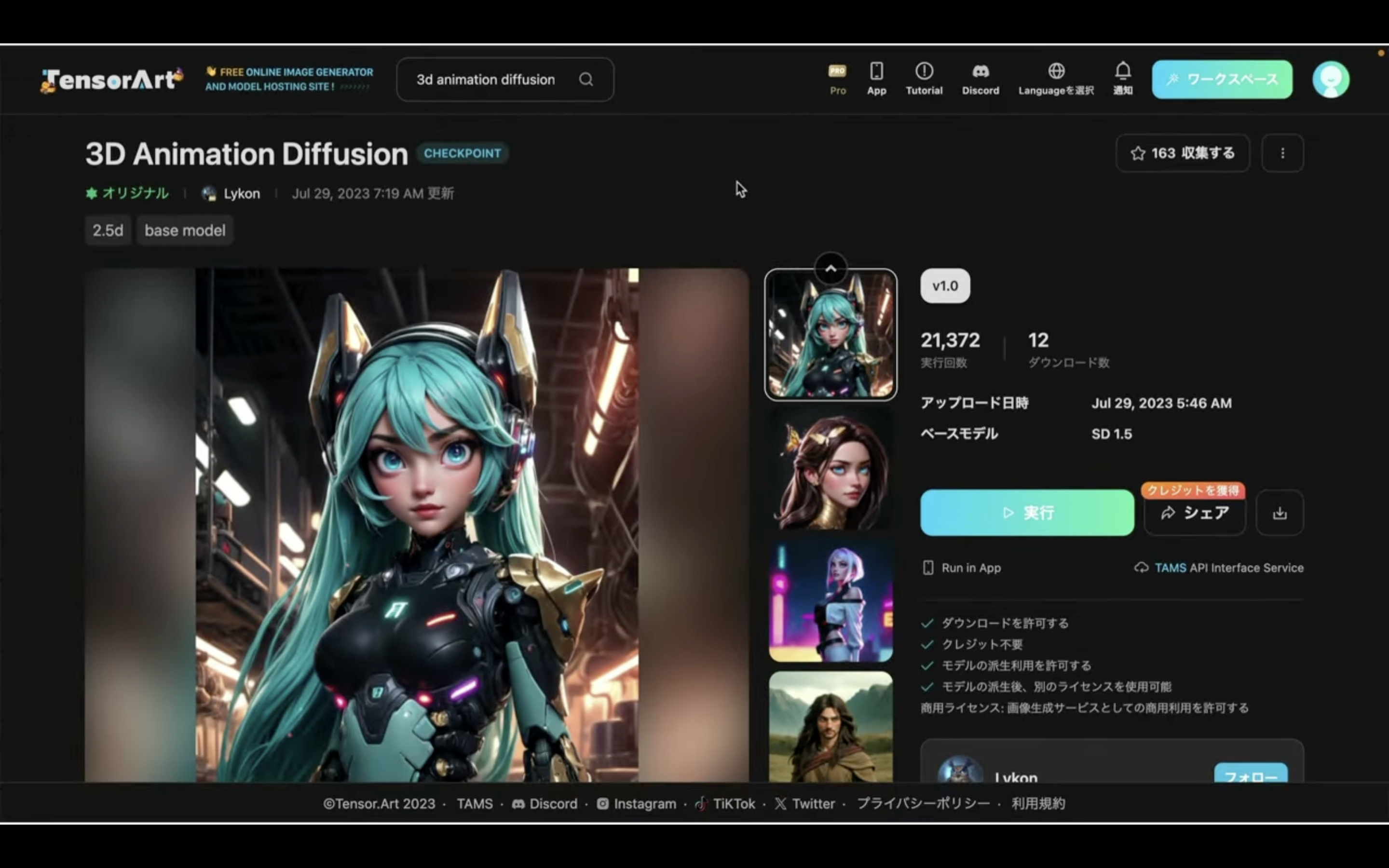Select the base model tag

click(x=185, y=230)
